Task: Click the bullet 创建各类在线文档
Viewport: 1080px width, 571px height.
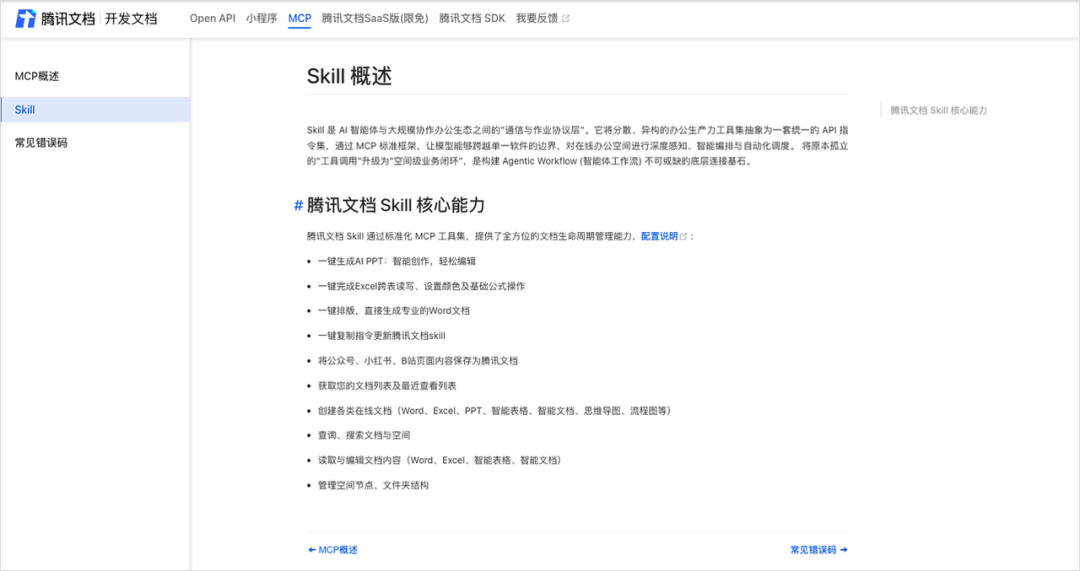Action: click(x=495, y=411)
